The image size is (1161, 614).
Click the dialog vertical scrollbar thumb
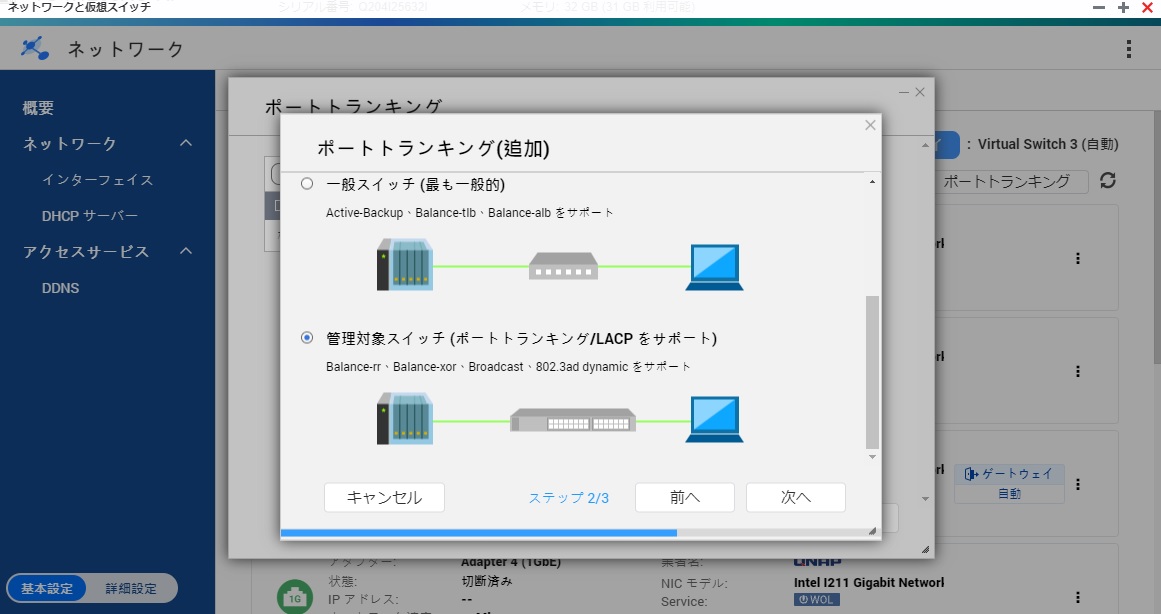click(872, 370)
